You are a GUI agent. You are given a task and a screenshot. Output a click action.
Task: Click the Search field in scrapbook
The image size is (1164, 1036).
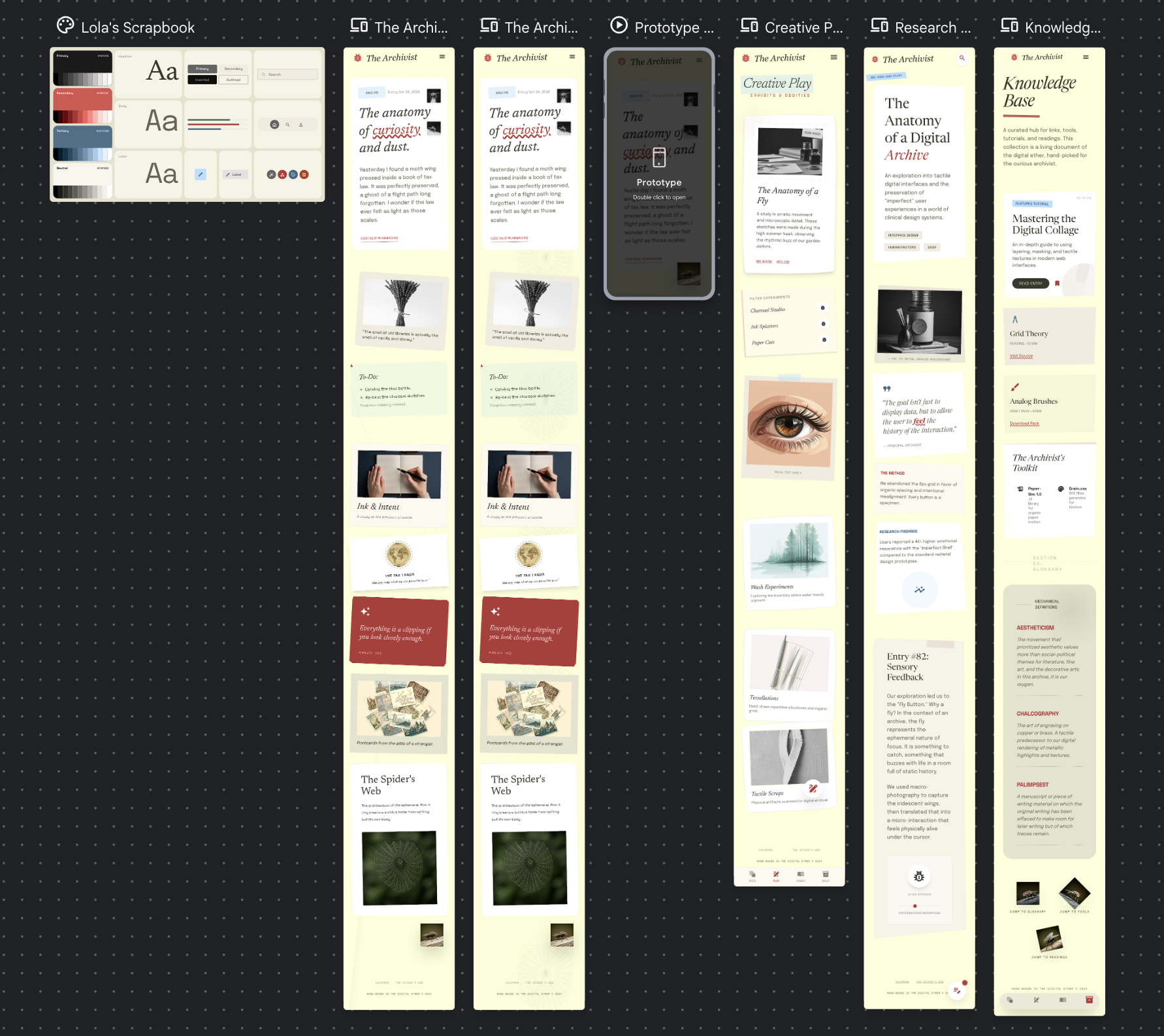point(287,74)
